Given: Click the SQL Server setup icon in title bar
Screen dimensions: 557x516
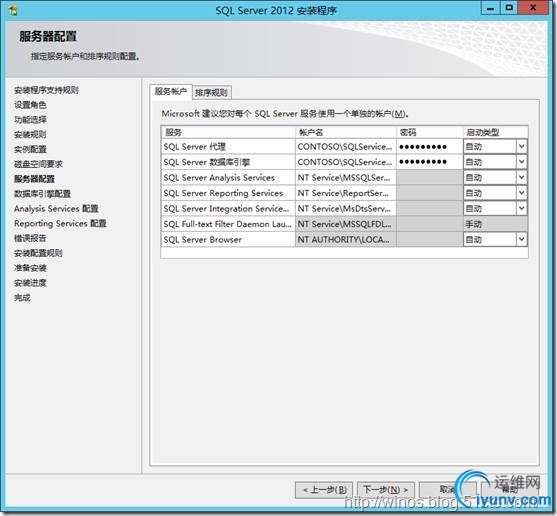Looking at the screenshot, I should click(13, 10).
